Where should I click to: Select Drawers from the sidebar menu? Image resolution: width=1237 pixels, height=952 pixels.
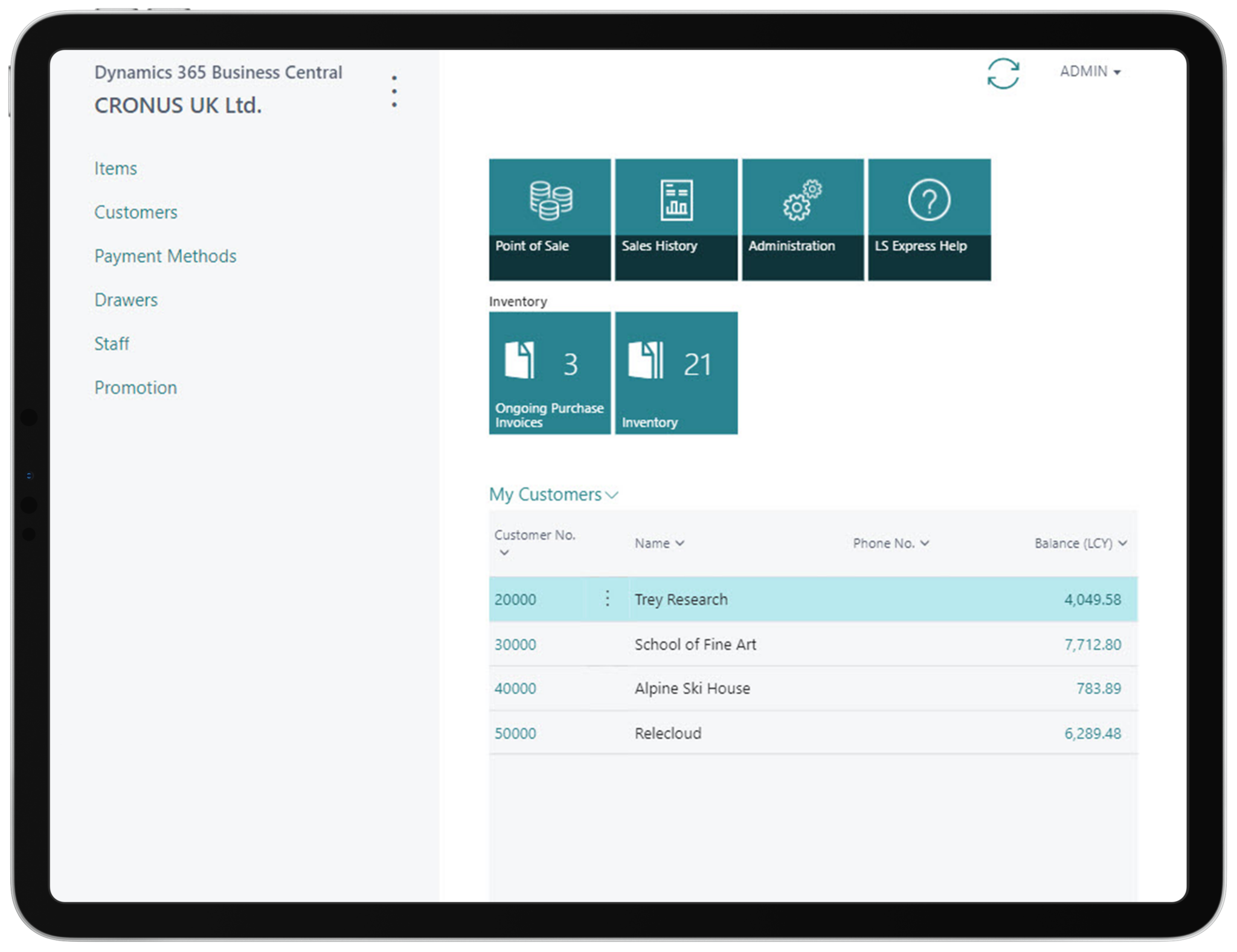(126, 300)
